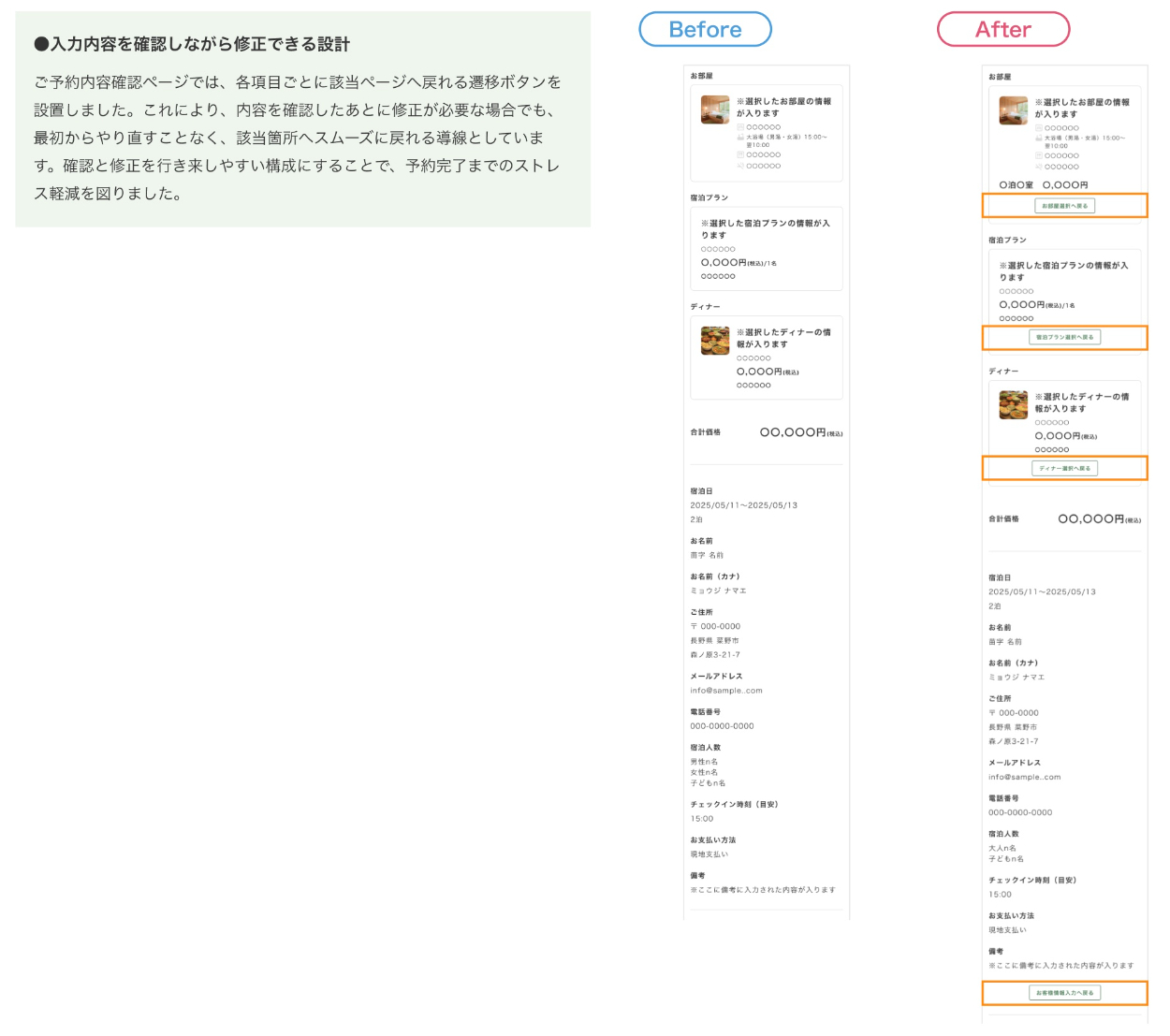Click room photo thumbnail in Before mockup
This screenshot has width=1170, height=1036.
tap(715, 109)
